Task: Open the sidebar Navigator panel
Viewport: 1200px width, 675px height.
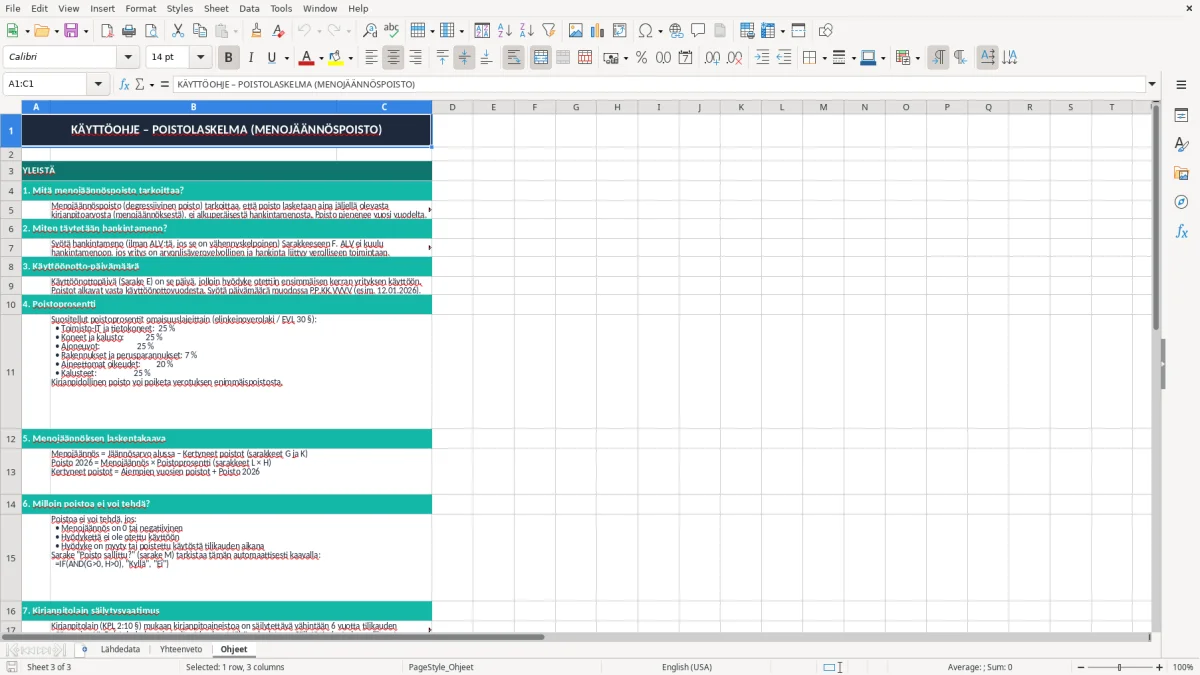Action: coord(1181,202)
